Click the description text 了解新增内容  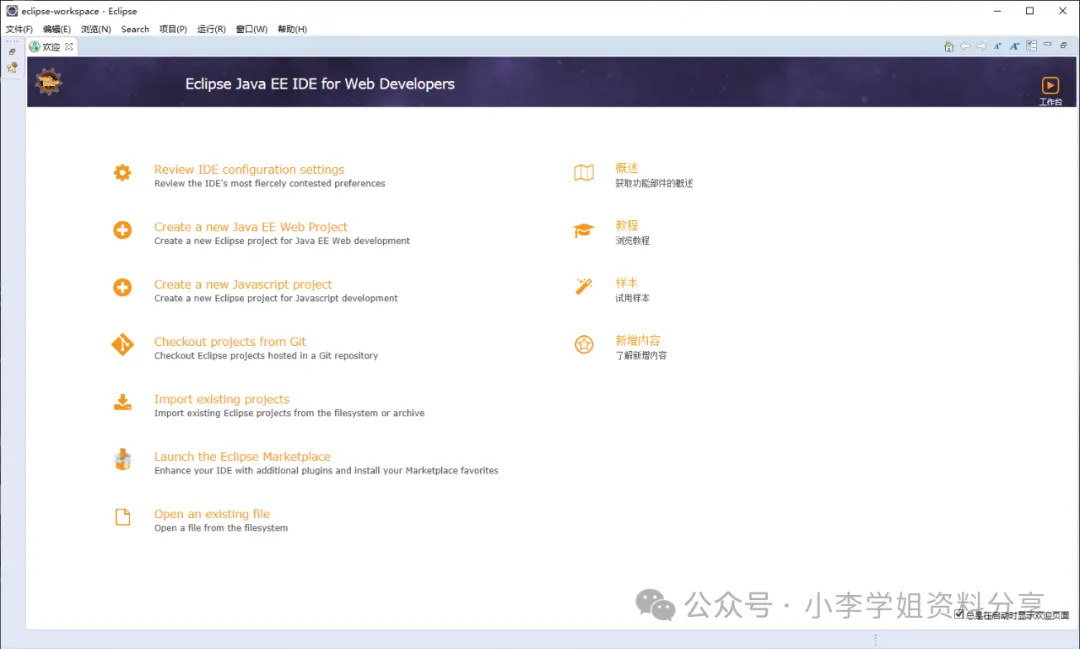point(641,356)
